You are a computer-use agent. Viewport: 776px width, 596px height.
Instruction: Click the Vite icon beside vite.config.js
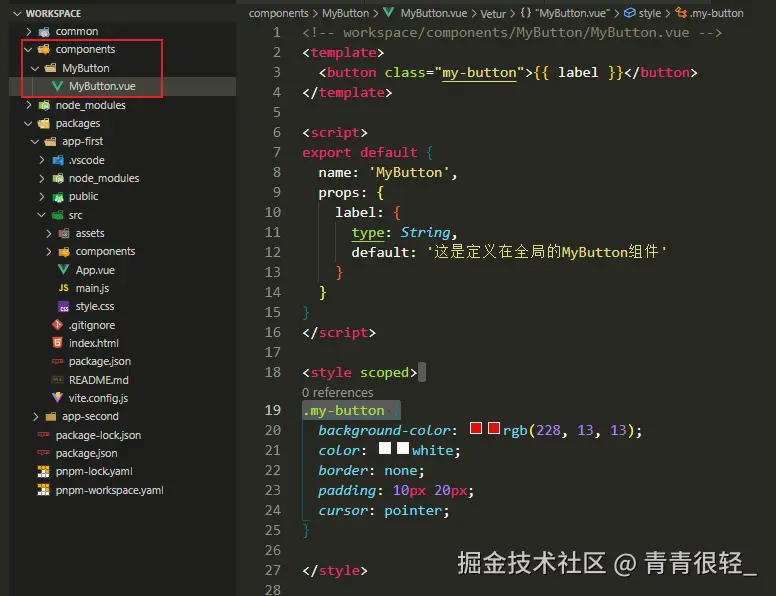(x=57, y=397)
